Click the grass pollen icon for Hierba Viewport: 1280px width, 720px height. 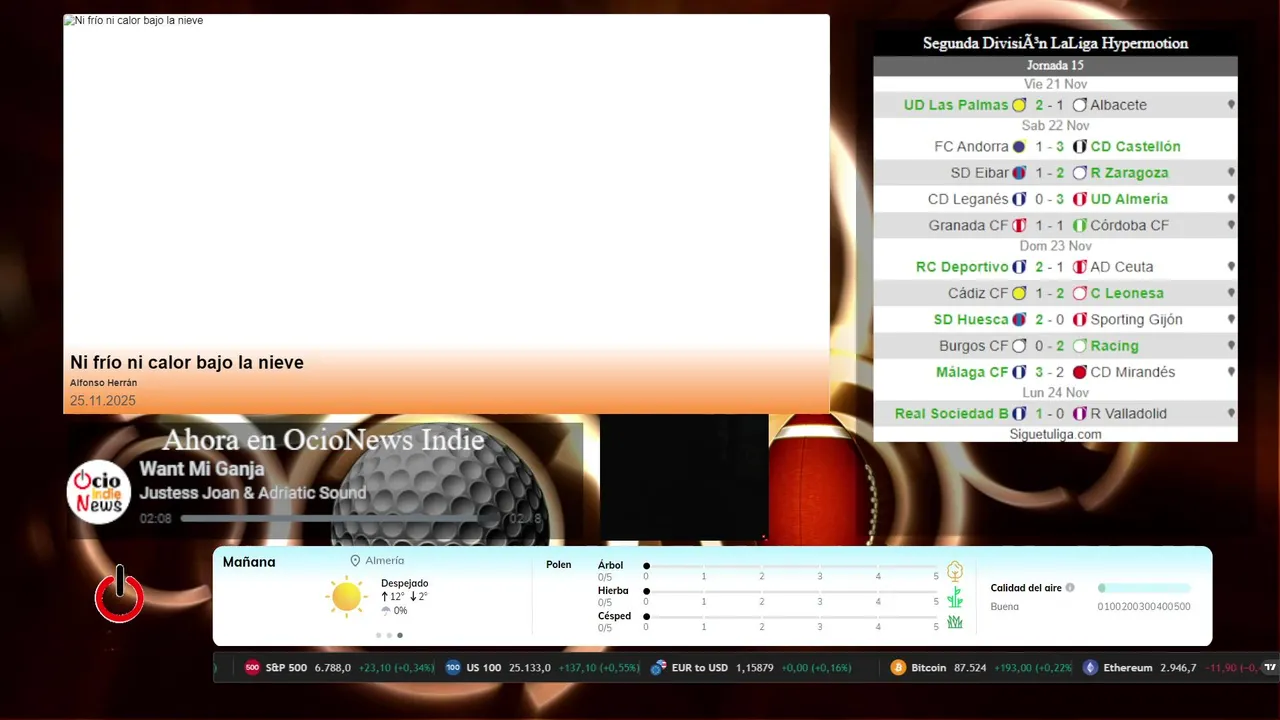955,597
